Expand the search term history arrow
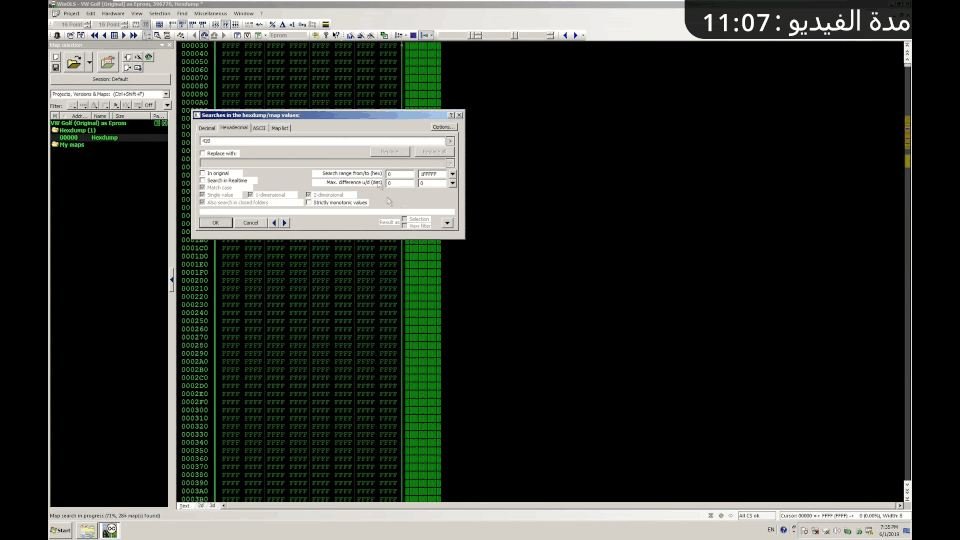The height and width of the screenshot is (540, 960). tap(450, 141)
